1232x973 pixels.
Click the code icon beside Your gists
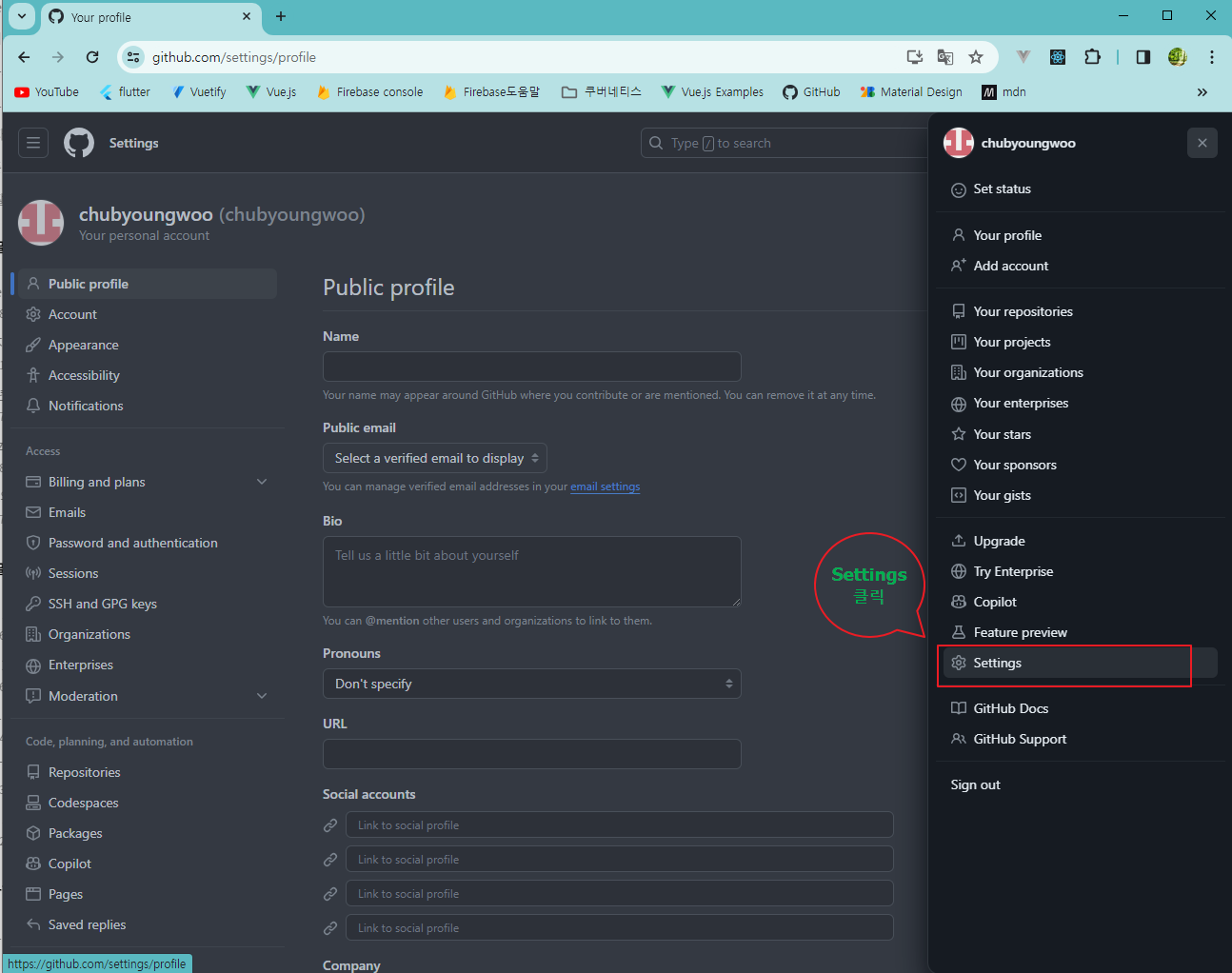[x=959, y=495]
